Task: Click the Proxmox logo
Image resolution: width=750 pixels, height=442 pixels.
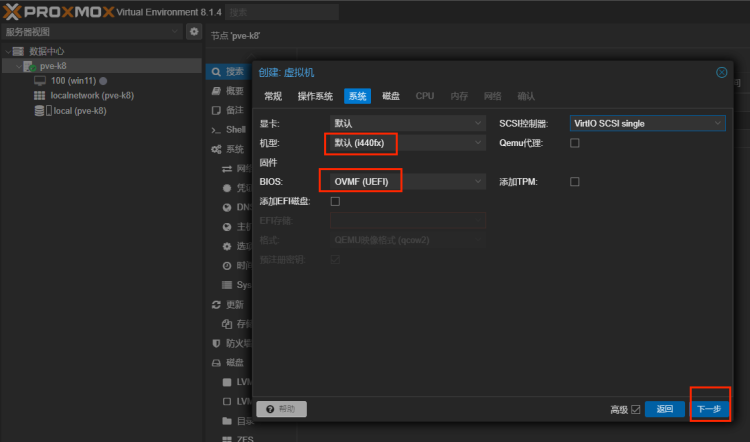Action: pos(59,11)
